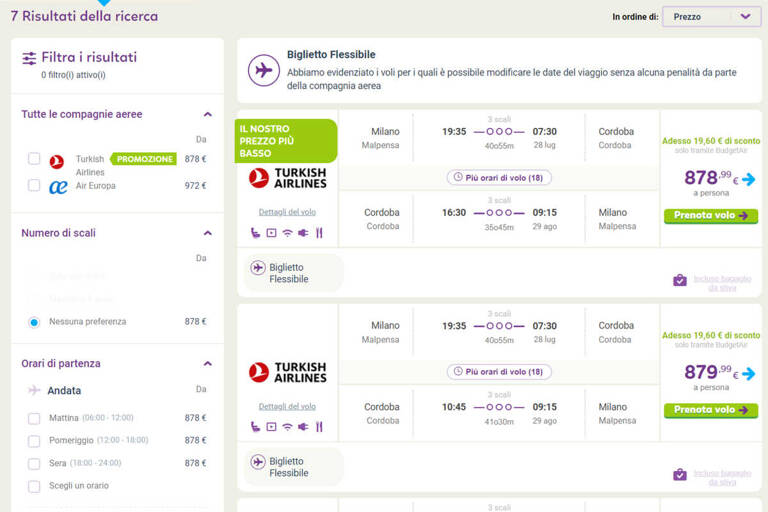
Task: Collapse the Numero di scali section
Action: [208, 233]
